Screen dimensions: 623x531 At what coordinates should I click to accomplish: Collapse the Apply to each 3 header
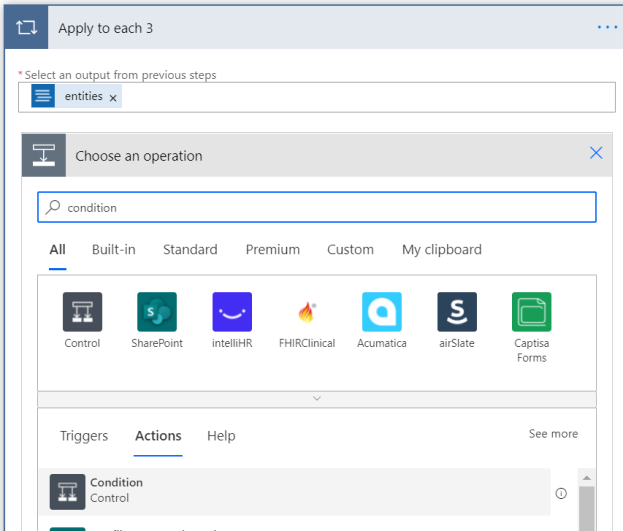(300, 28)
